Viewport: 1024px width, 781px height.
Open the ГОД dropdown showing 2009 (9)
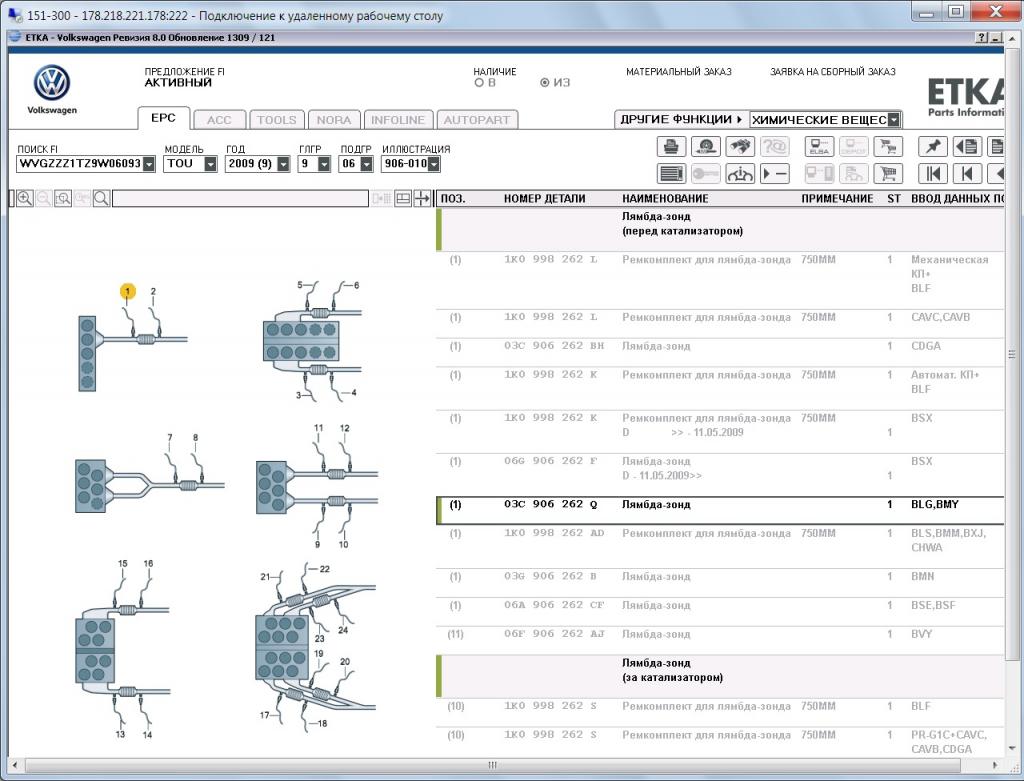283,164
